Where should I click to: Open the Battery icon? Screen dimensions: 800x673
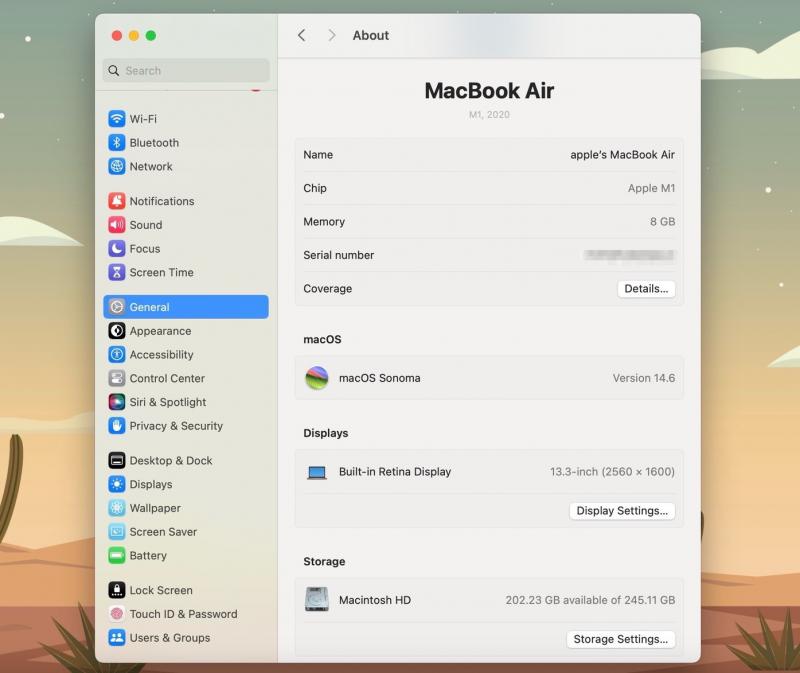point(116,555)
